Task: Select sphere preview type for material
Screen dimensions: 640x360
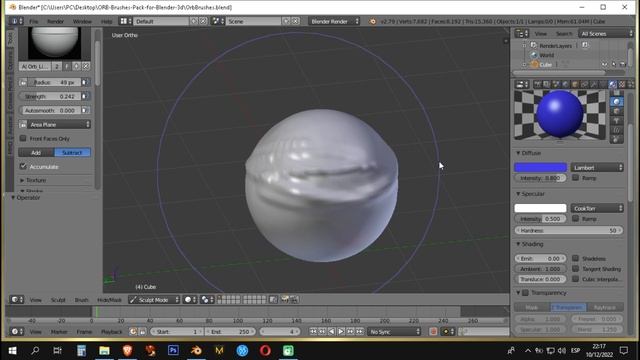Action: tap(617, 102)
